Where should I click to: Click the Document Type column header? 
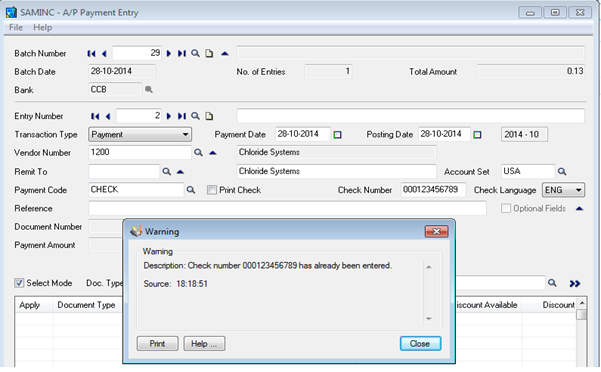click(x=88, y=305)
